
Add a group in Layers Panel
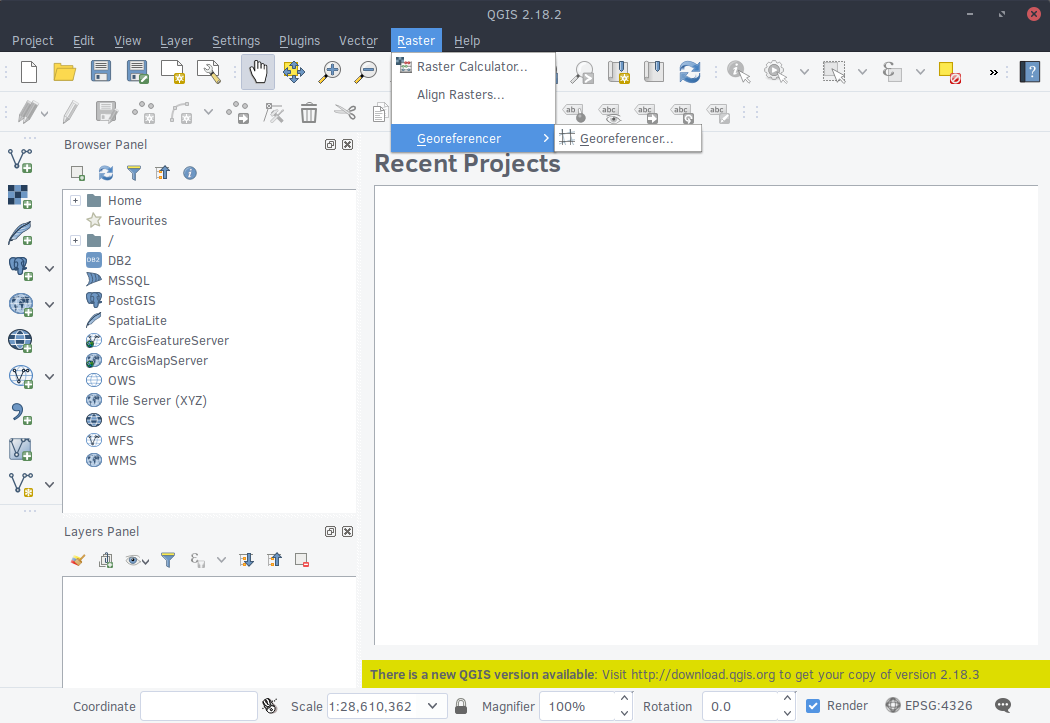pos(106,560)
